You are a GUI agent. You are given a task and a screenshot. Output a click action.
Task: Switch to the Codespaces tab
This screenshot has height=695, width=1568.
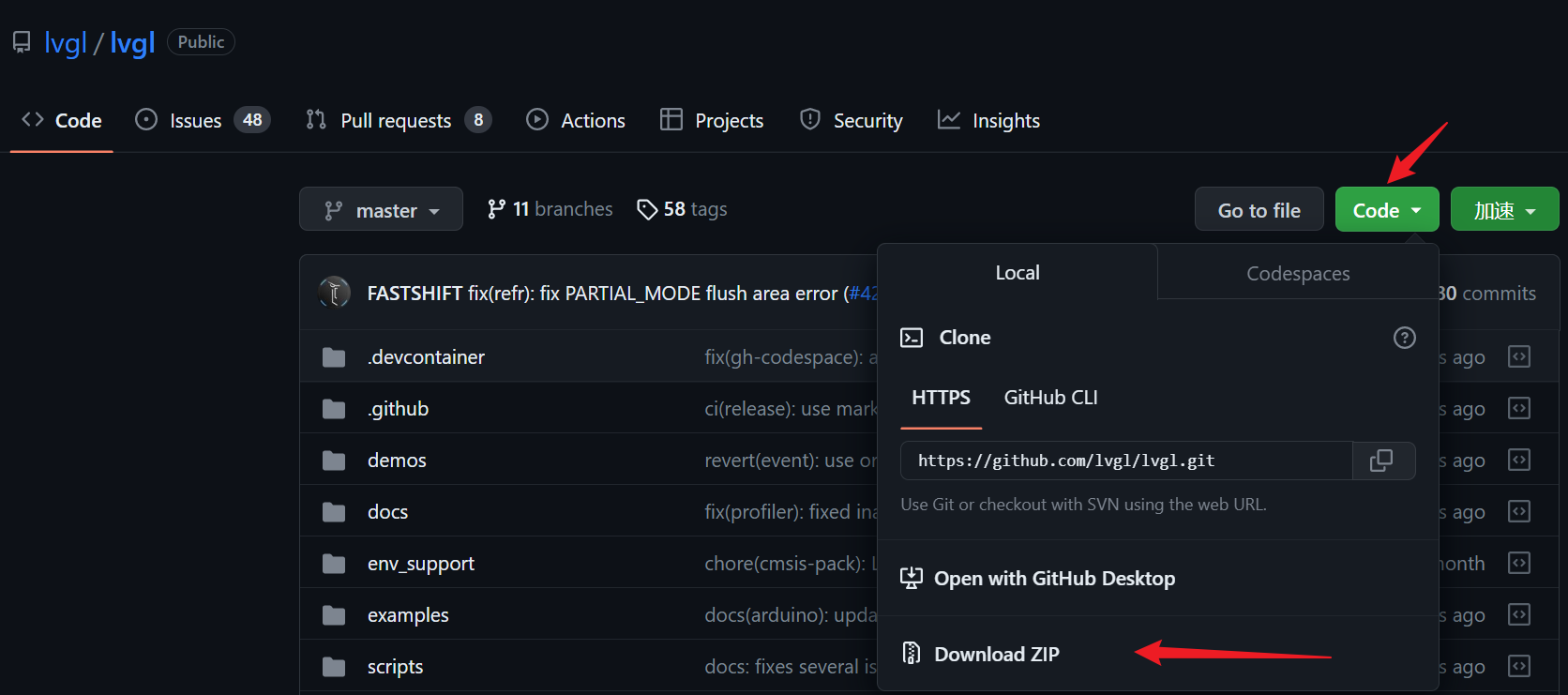(1298, 273)
